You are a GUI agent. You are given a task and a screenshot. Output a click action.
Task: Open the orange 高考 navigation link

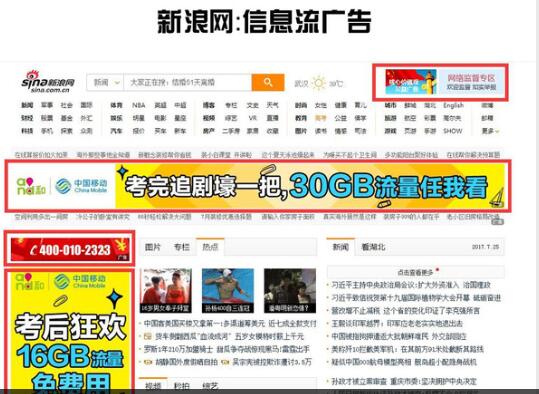coord(321,118)
